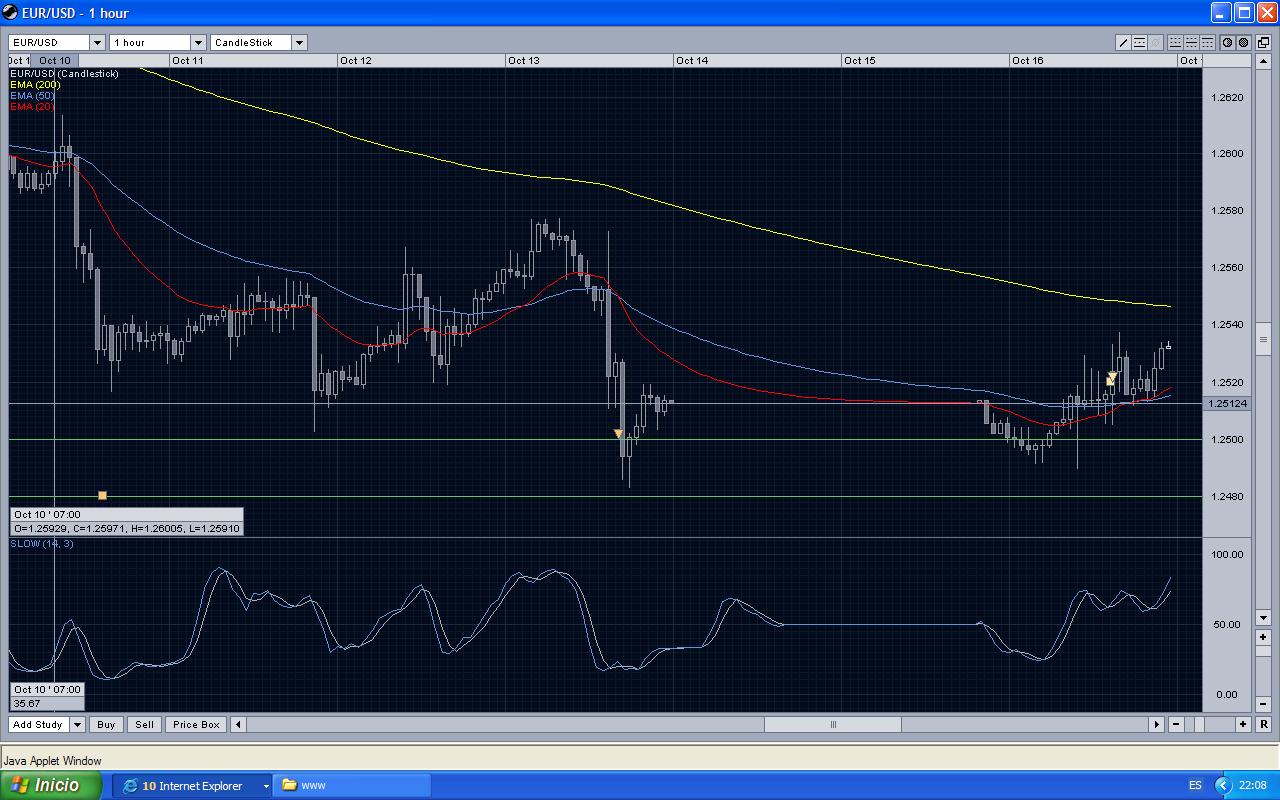Switch to the www folder taskbar item
The height and width of the screenshot is (800, 1280).
coord(352,786)
